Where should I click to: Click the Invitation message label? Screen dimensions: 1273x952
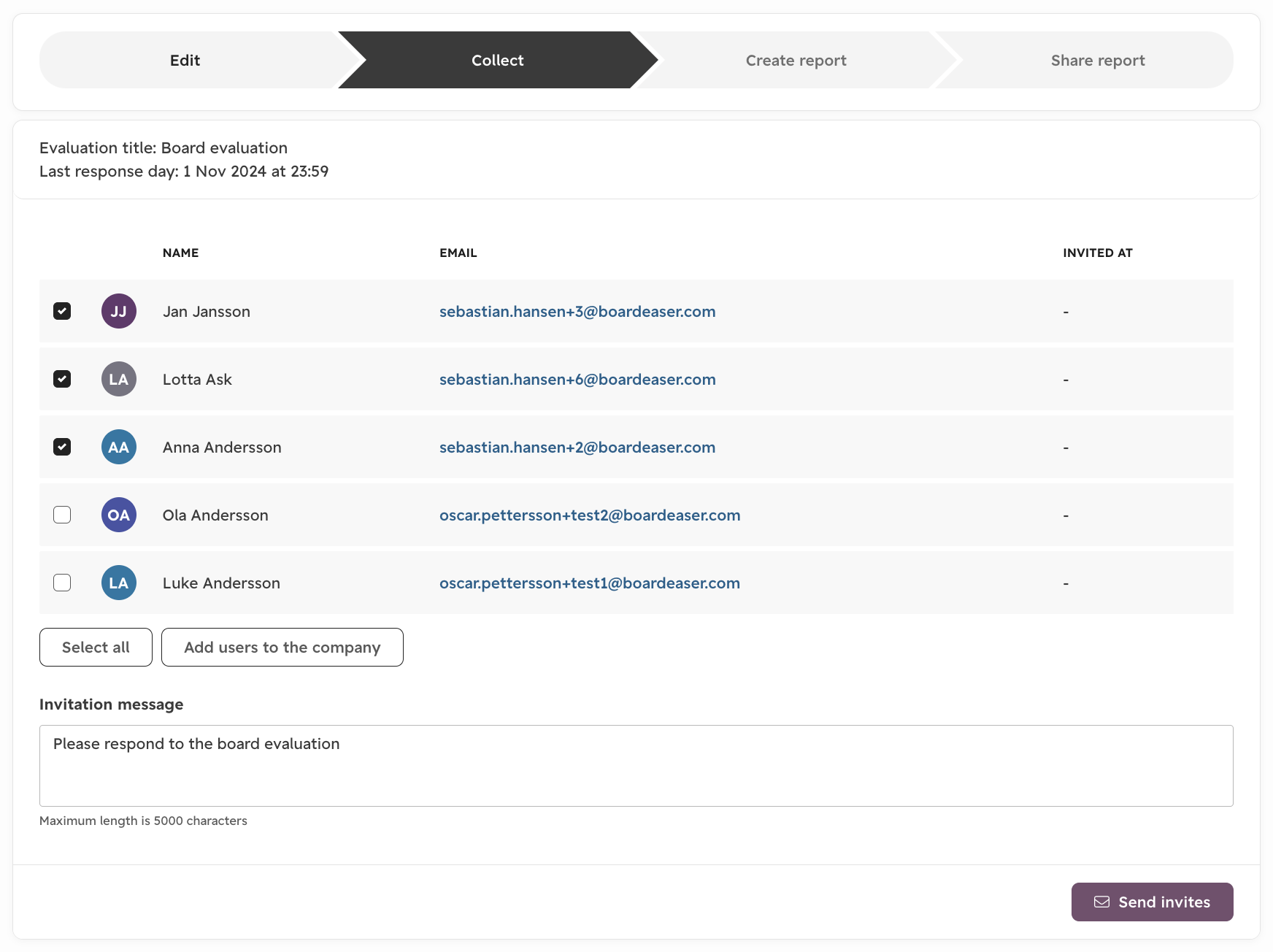(x=112, y=705)
